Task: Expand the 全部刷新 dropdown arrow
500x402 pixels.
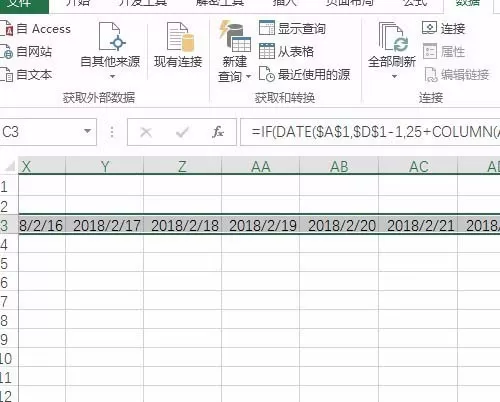Action: point(394,77)
